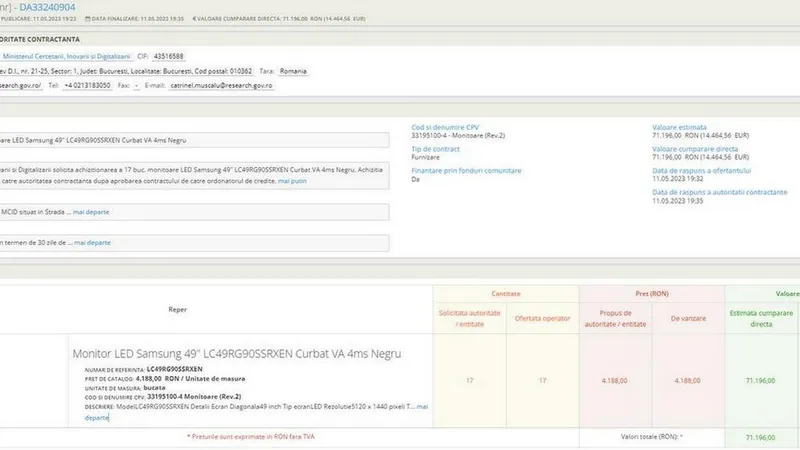Viewport: 800px width, 450px height.
Task: Select the contract type value Furnizare
Action: (x=426, y=157)
